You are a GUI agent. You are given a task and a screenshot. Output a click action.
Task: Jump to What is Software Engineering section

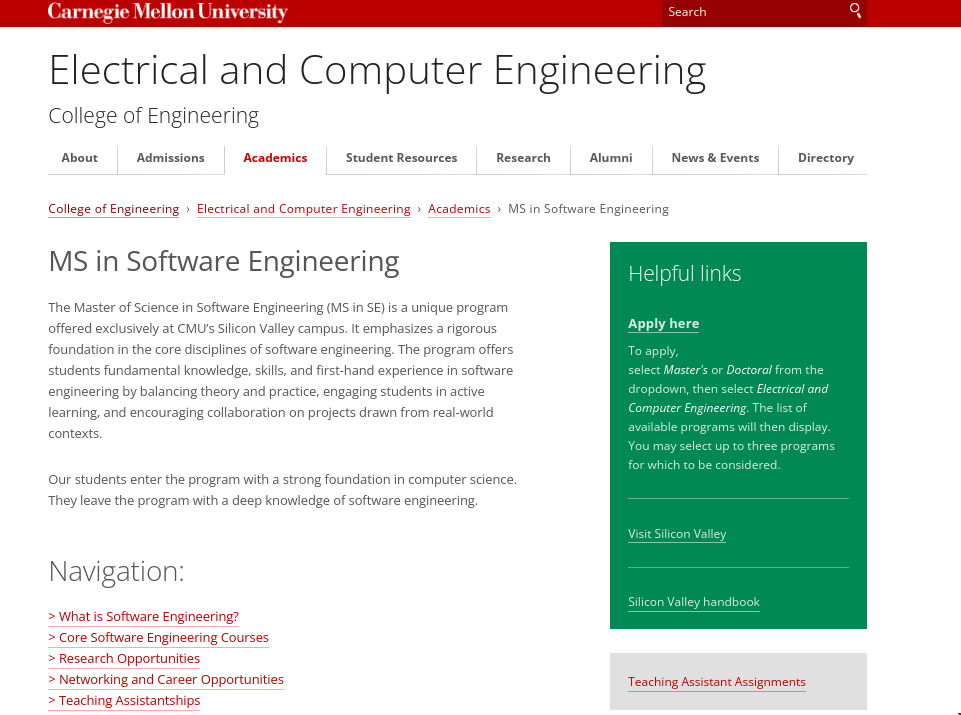(x=144, y=617)
